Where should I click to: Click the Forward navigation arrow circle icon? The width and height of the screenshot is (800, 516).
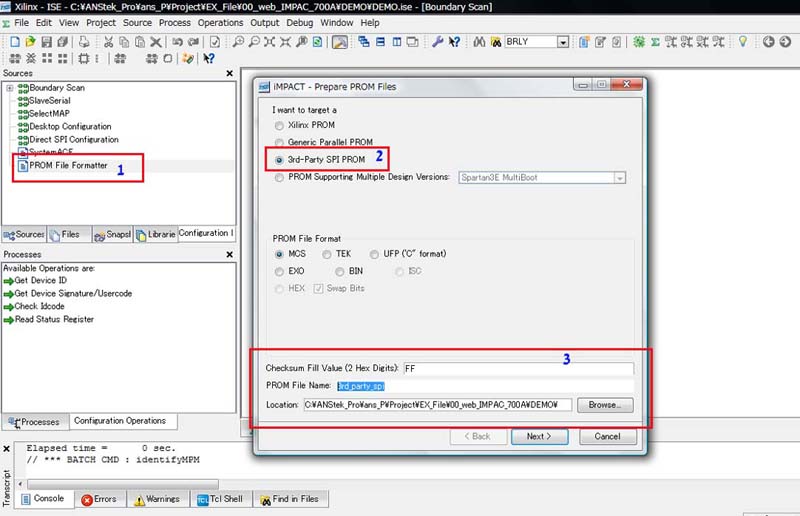click(785, 42)
